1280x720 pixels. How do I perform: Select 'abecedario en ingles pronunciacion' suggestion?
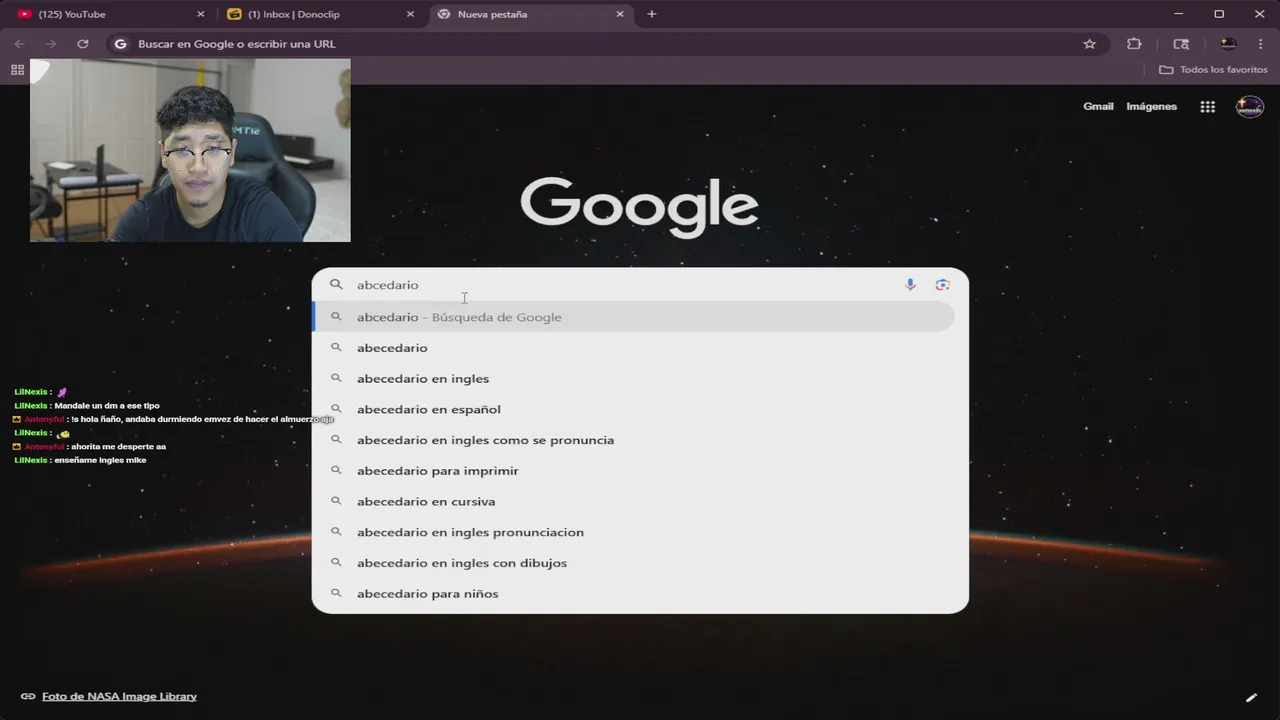tap(634, 532)
